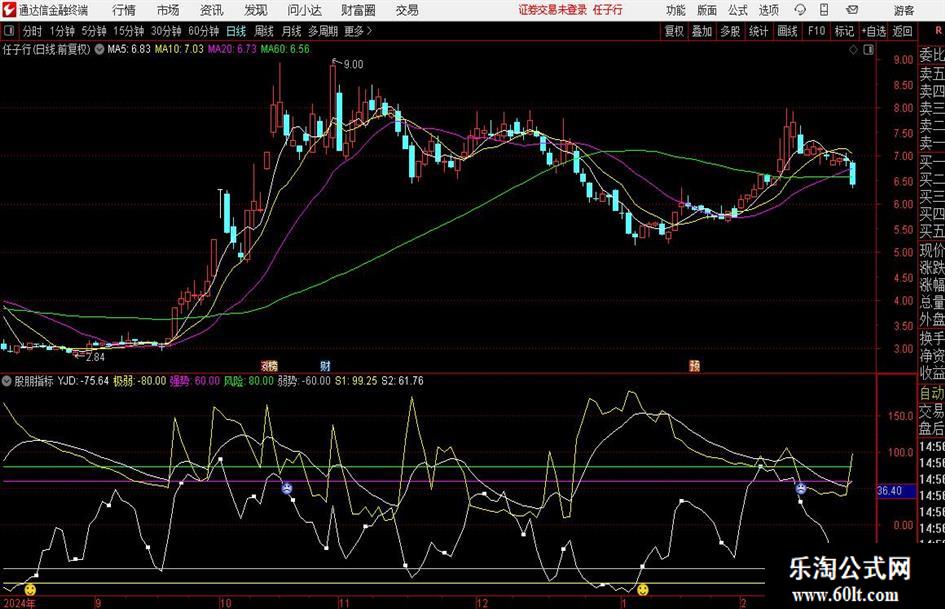Click the YJD: -75.64 indicator value
Image resolution: width=945 pixels, height=609 pixels.
[83, 381]
